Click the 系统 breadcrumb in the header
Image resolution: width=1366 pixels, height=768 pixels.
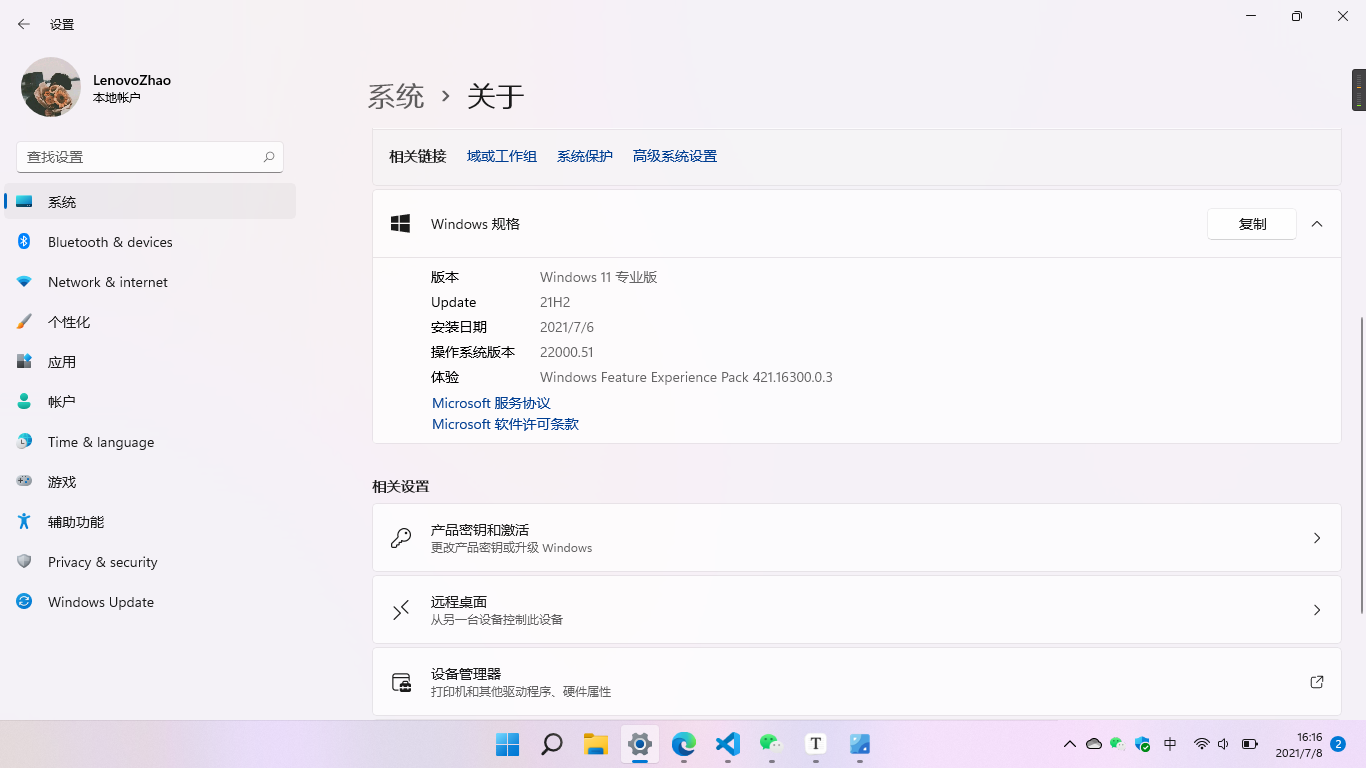coord(396,96)
